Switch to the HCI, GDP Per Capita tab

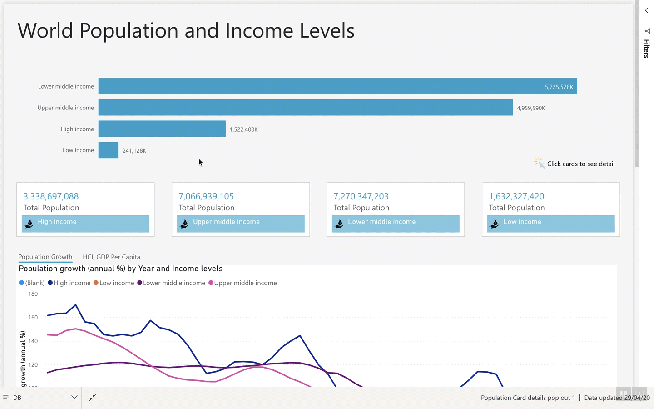pyautogui.click(x=111, y=257)
